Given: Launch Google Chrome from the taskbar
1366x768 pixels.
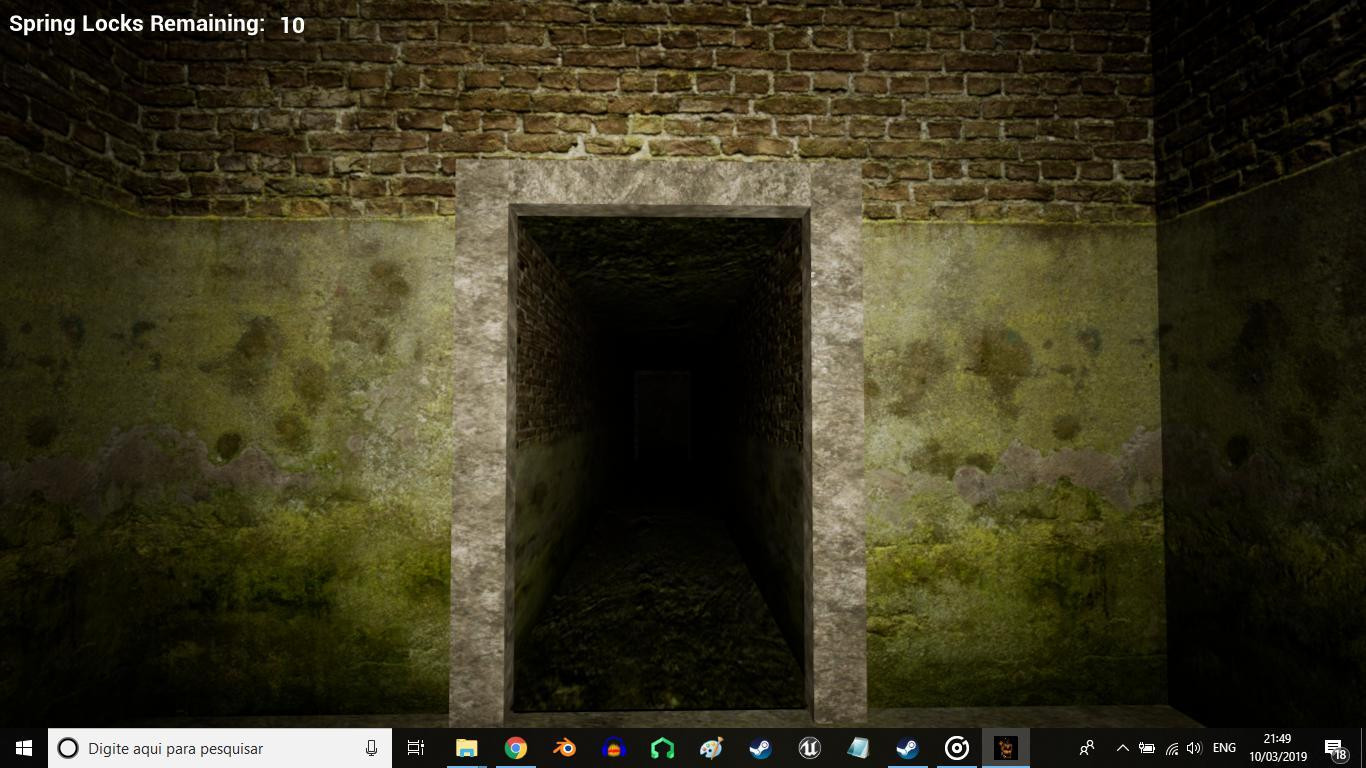Looking at the screenshot, I should 516,748.
